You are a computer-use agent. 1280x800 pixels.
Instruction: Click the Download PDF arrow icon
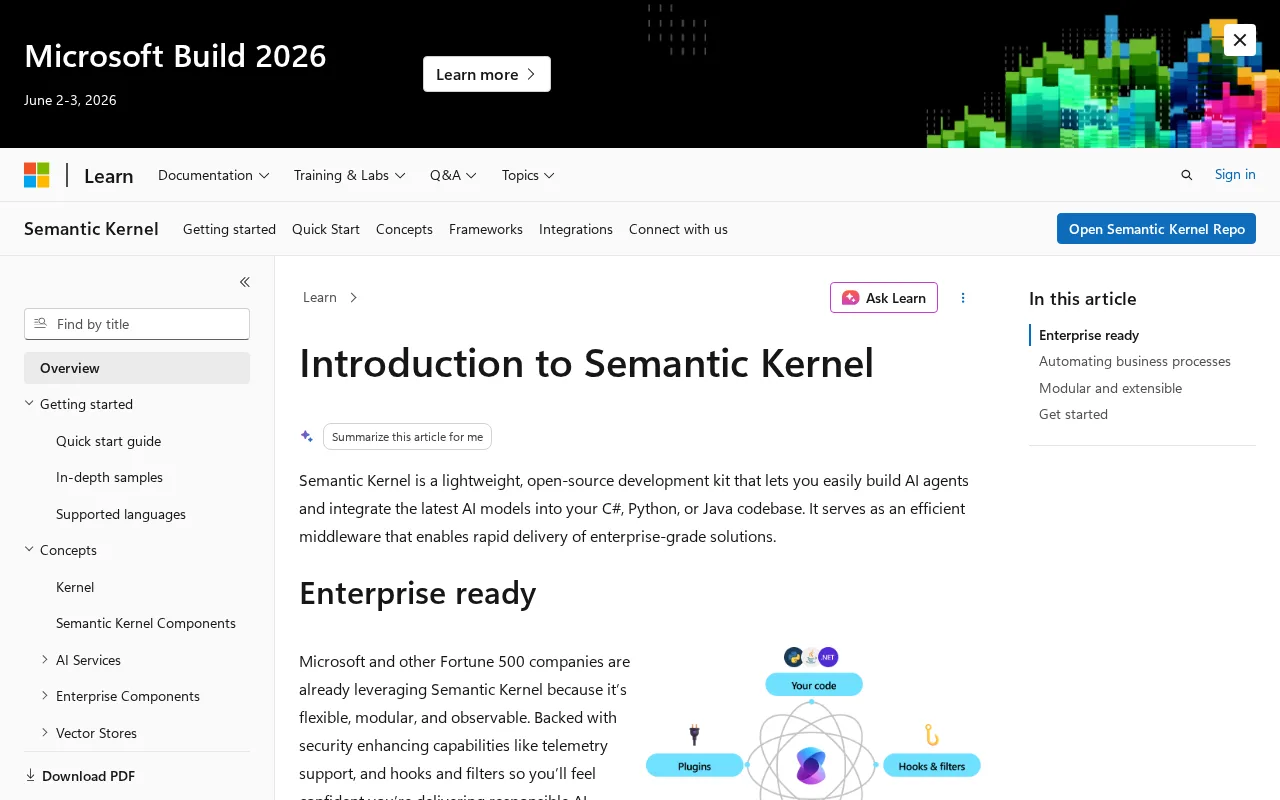click(30, 775)
